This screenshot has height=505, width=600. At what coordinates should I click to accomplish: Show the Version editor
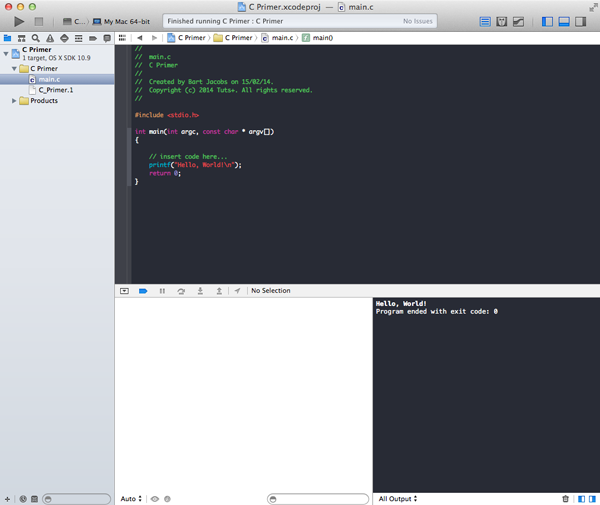(518, 21)
